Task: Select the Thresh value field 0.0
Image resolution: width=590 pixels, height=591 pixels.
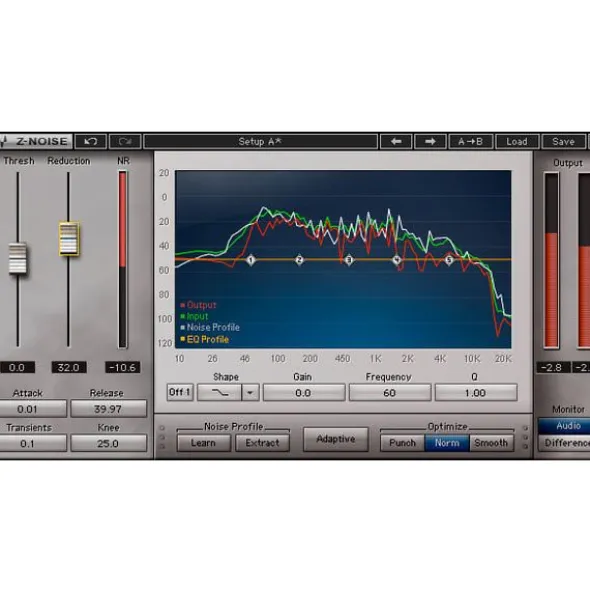Action: pos(17,367)
